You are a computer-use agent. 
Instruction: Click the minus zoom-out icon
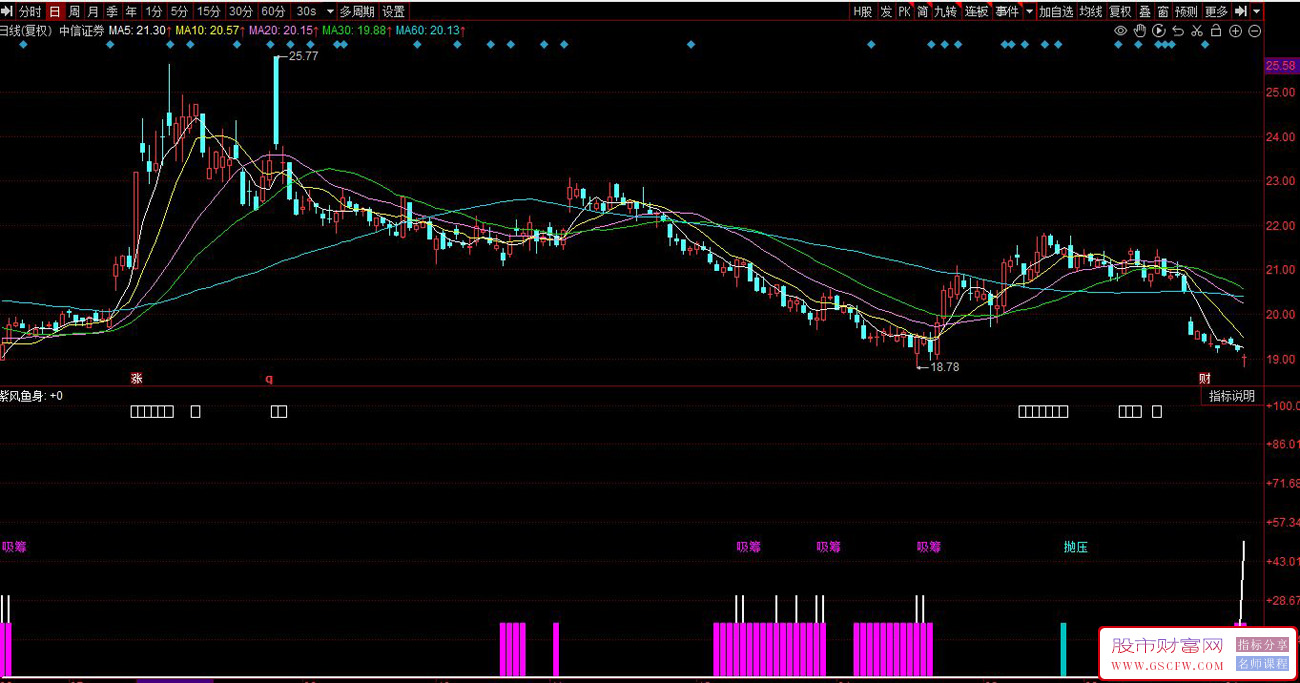click(x=1255, y=31)
